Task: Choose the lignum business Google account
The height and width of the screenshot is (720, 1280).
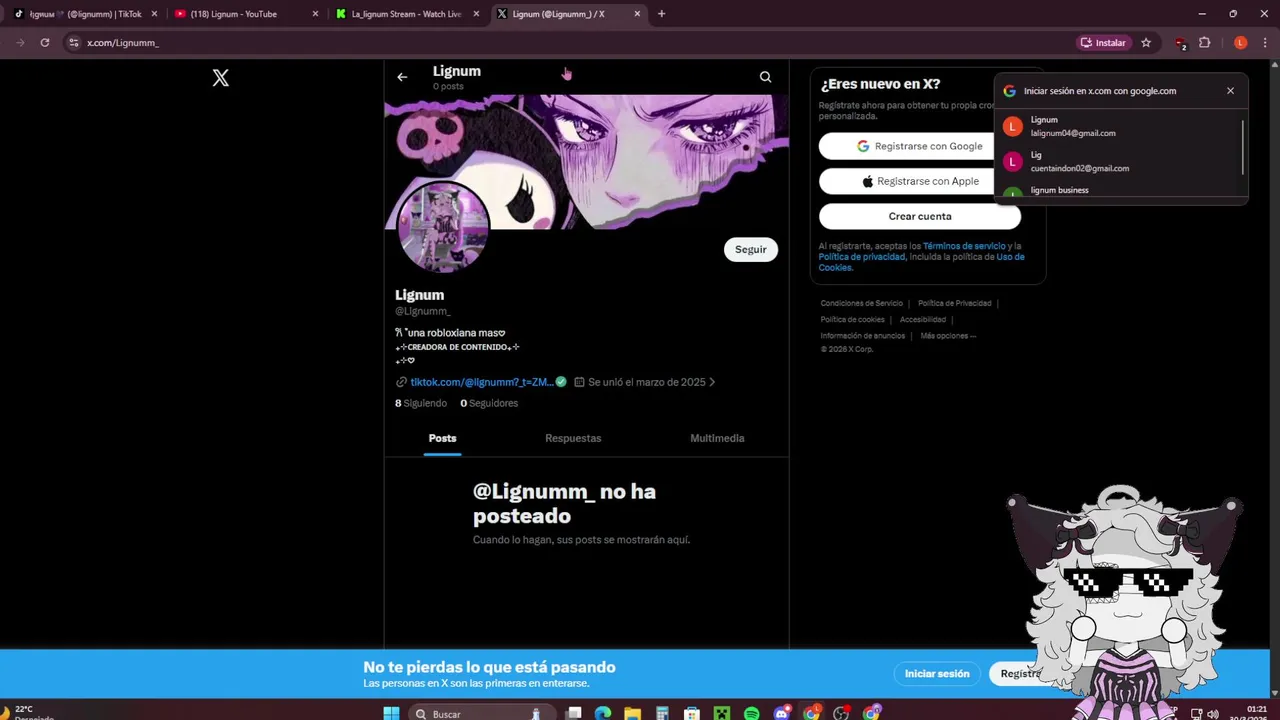Action: 1120,190
